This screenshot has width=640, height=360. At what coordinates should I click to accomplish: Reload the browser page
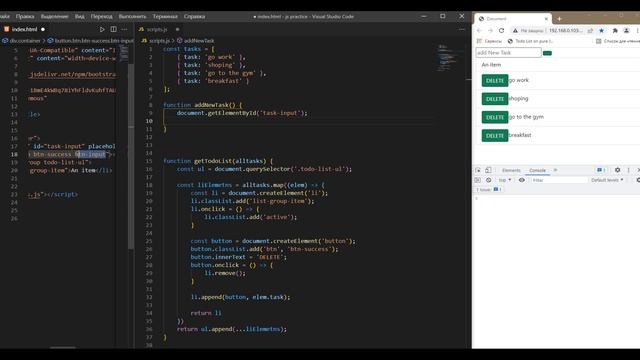coord(501,31)
